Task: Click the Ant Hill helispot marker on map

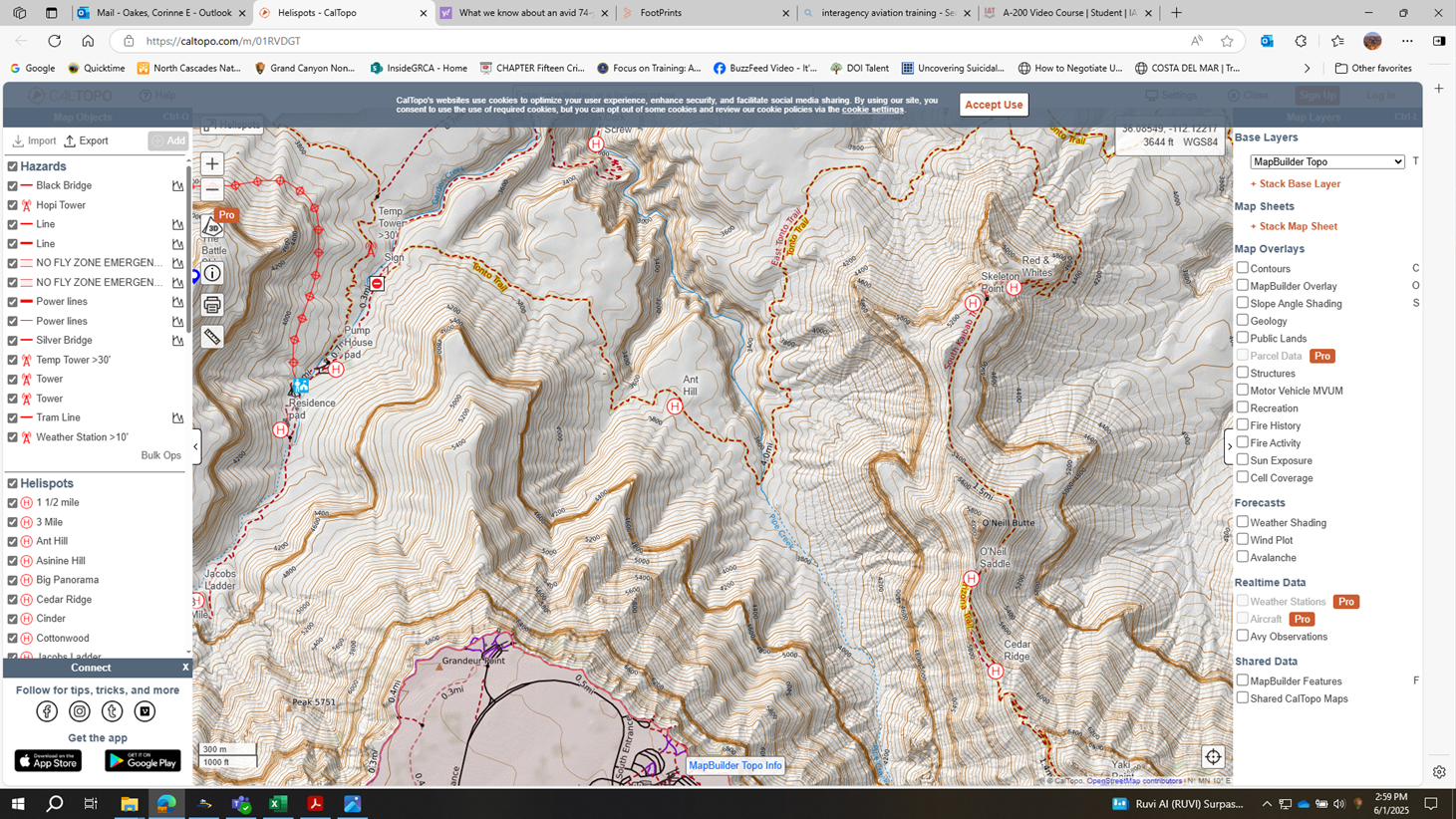Action: click(x=675, y=407)
